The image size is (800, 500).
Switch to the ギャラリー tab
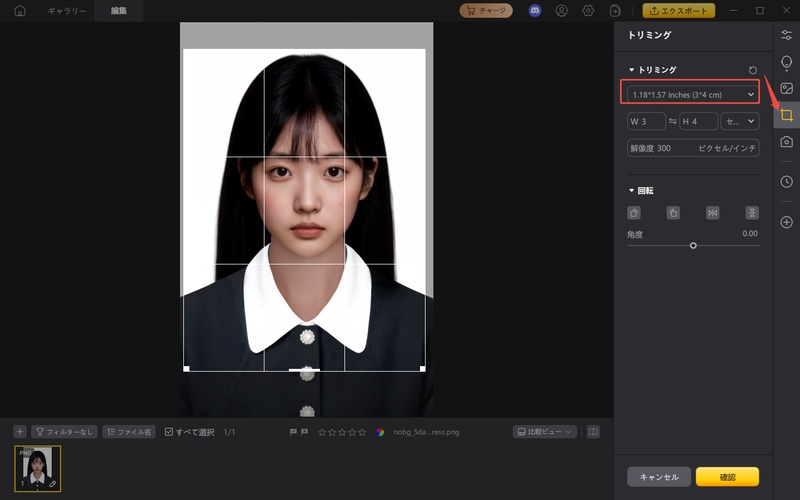67,11
